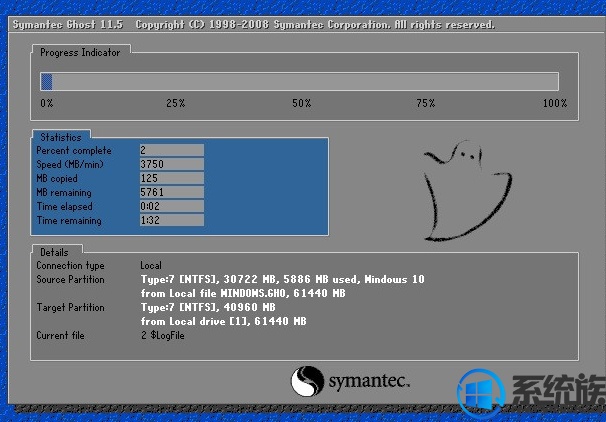Click the Time remaining value 1:32
606x422 pixels.
172,220
